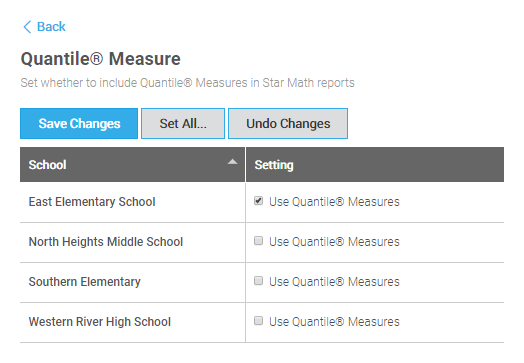Click Western River's Use Quantile Measures label
Viewport: 524px width, 363px height.
334,322
